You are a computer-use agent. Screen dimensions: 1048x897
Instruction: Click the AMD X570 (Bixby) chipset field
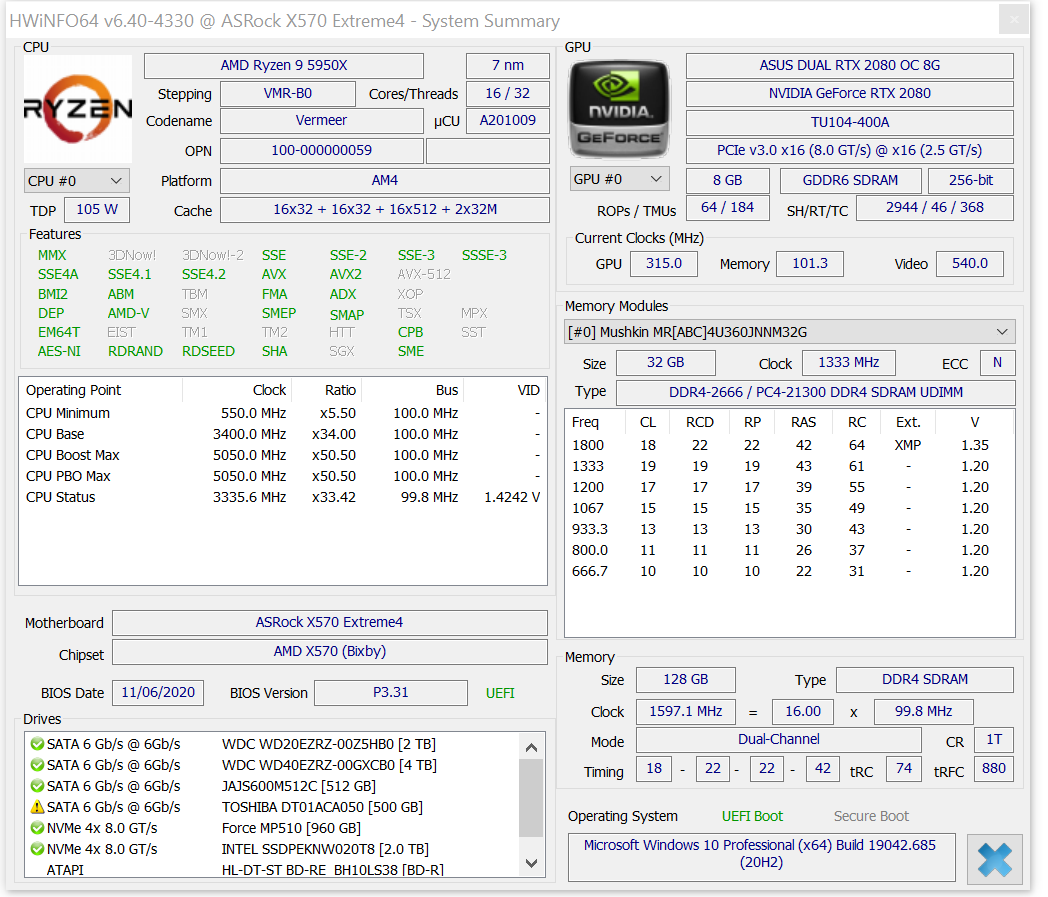tap(330, 652)
